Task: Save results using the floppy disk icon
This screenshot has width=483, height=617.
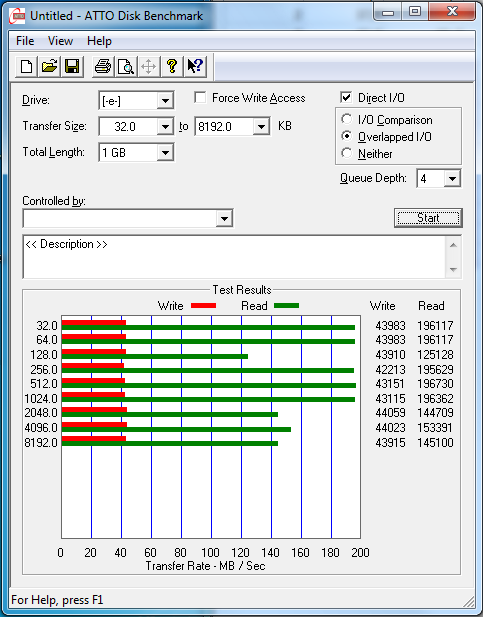Action: coord(72,66)
